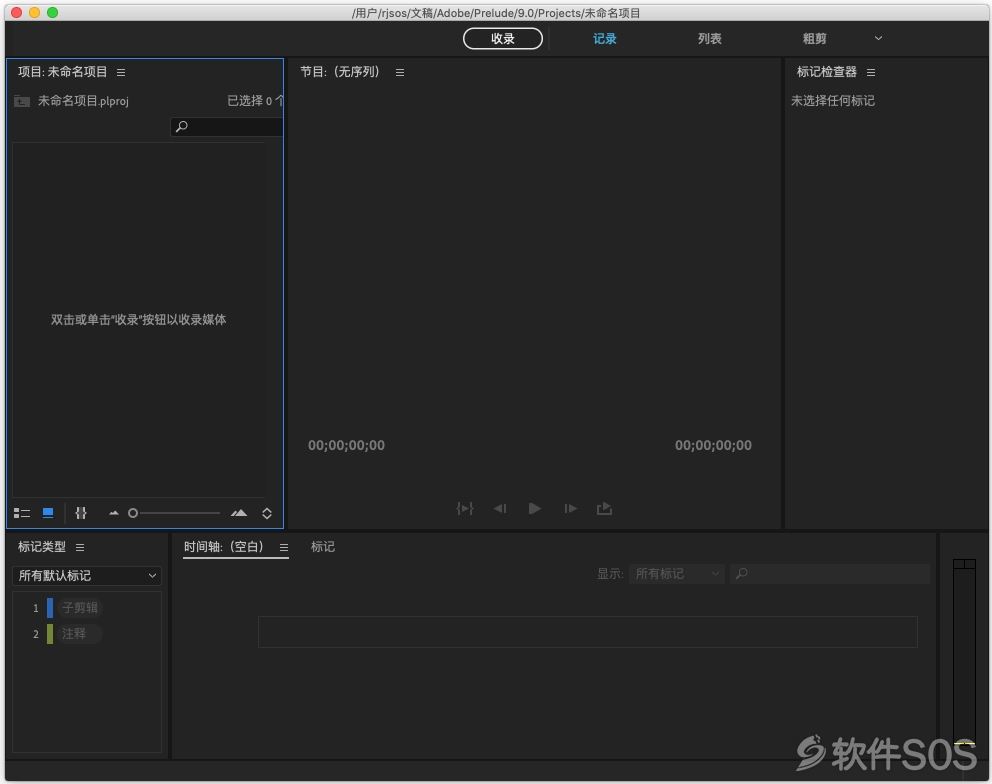Minimize window with yellow button
The width and height of the screenshot is (992, 784).
click(35, 13)
